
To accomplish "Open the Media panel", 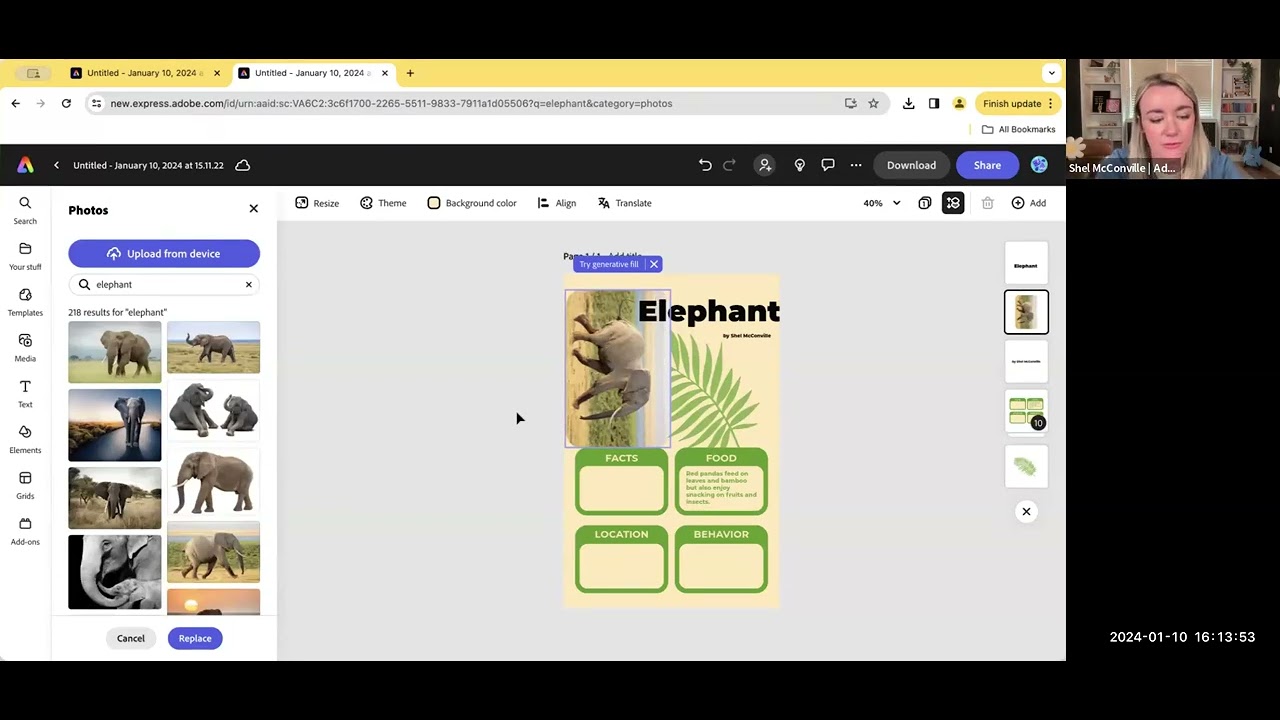I will (25, 348).
